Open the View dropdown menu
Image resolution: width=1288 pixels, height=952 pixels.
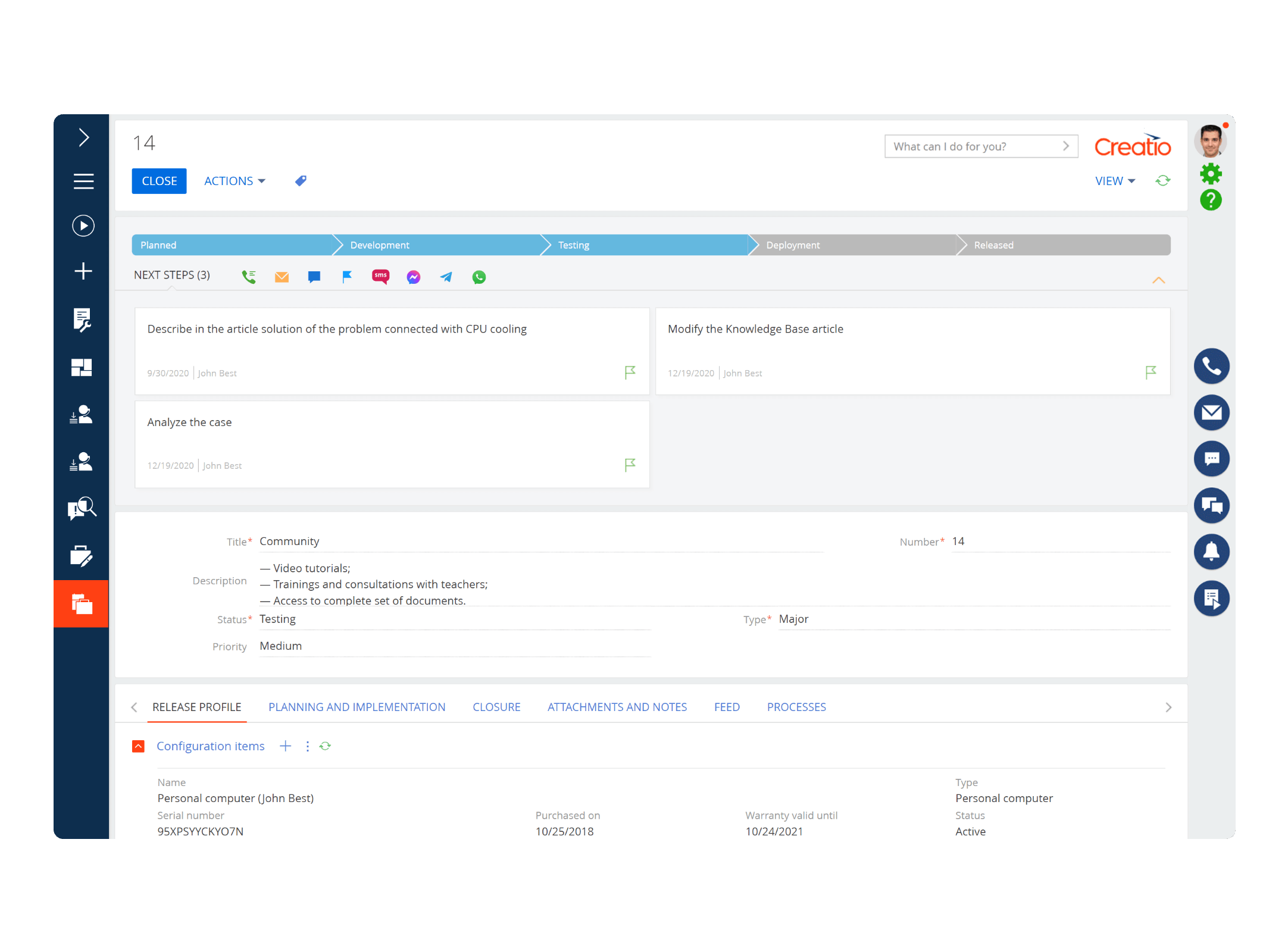coord(1114,181)
